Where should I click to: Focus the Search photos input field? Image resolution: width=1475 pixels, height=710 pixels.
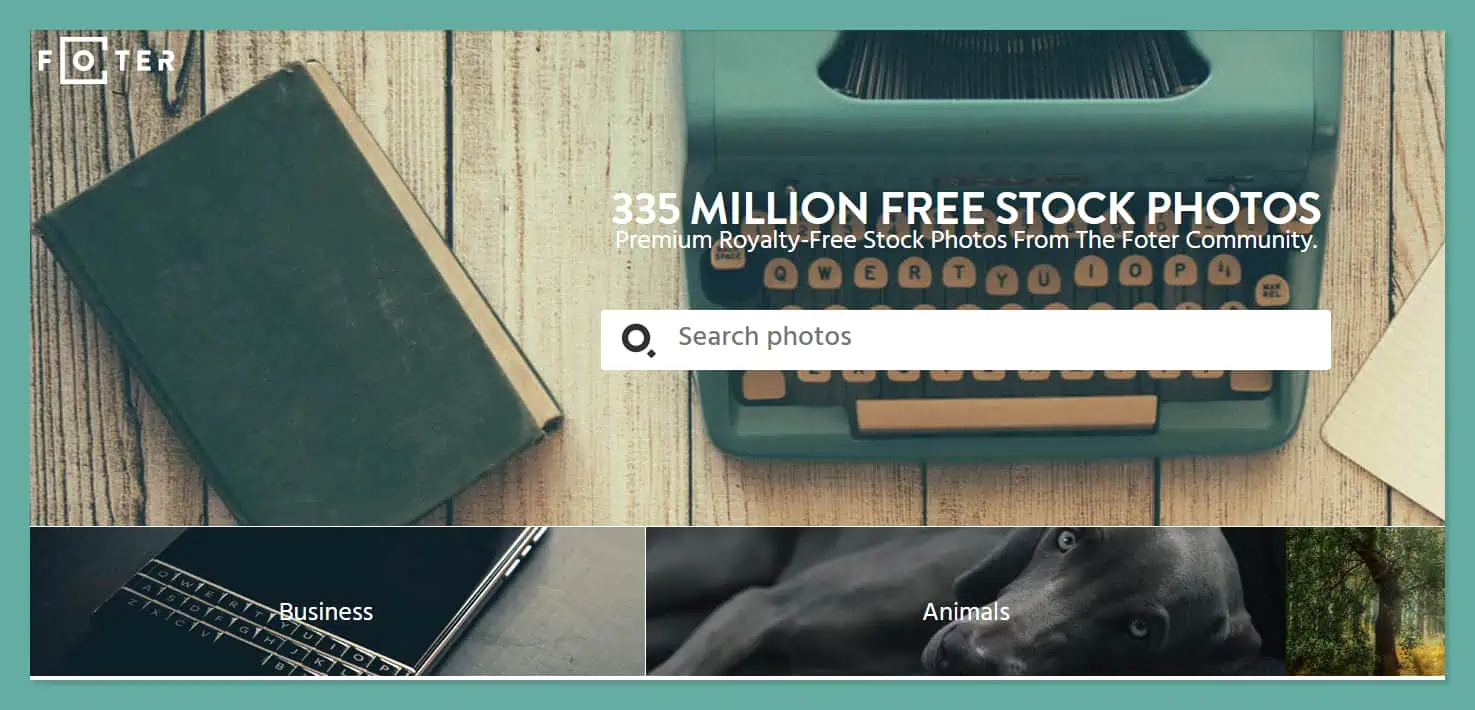click(x=965, y=340)
